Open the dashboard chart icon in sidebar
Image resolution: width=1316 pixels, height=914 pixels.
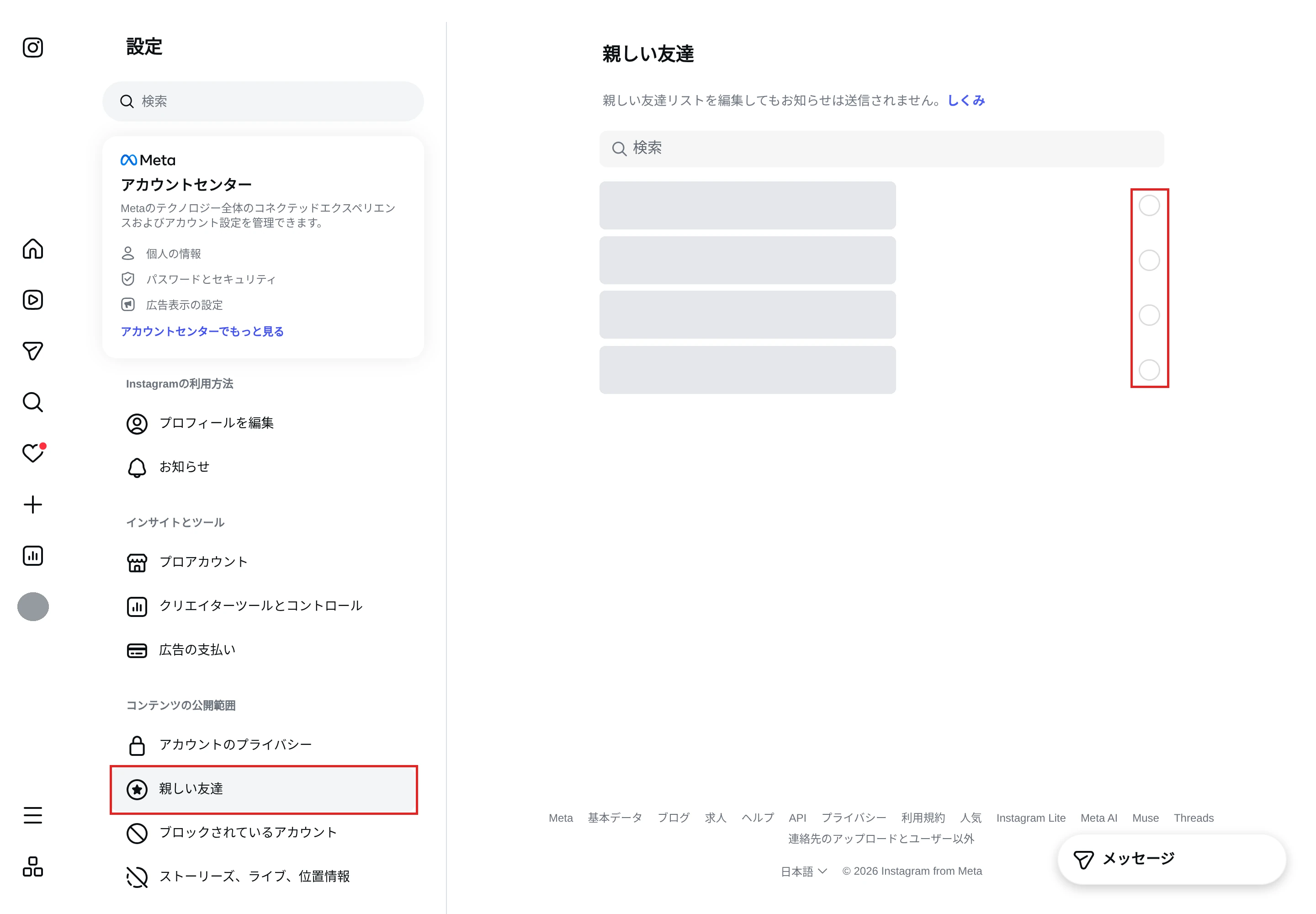tap(32, 556)
